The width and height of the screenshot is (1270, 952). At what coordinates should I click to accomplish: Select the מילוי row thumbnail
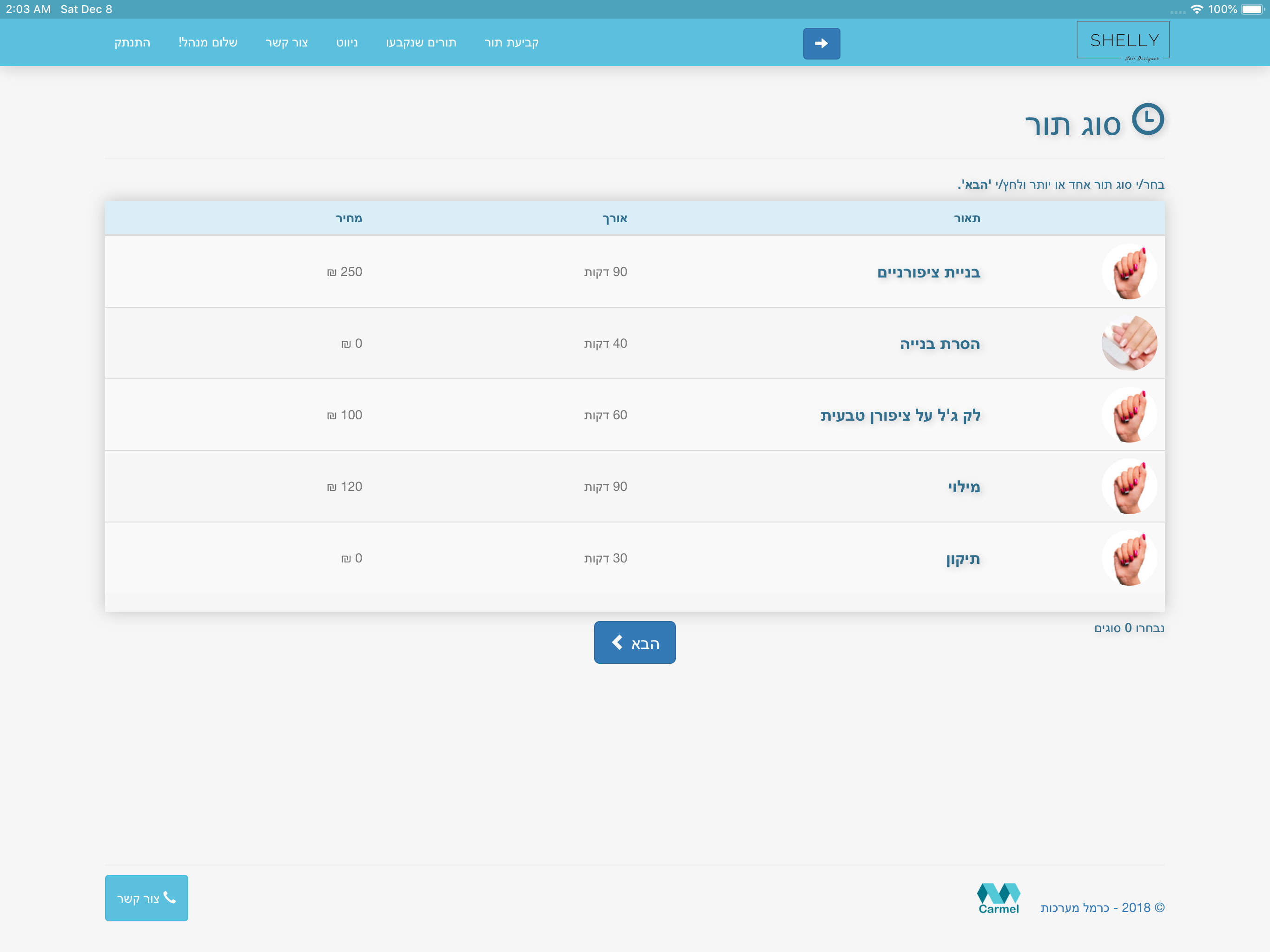[x=1129, y=486]
